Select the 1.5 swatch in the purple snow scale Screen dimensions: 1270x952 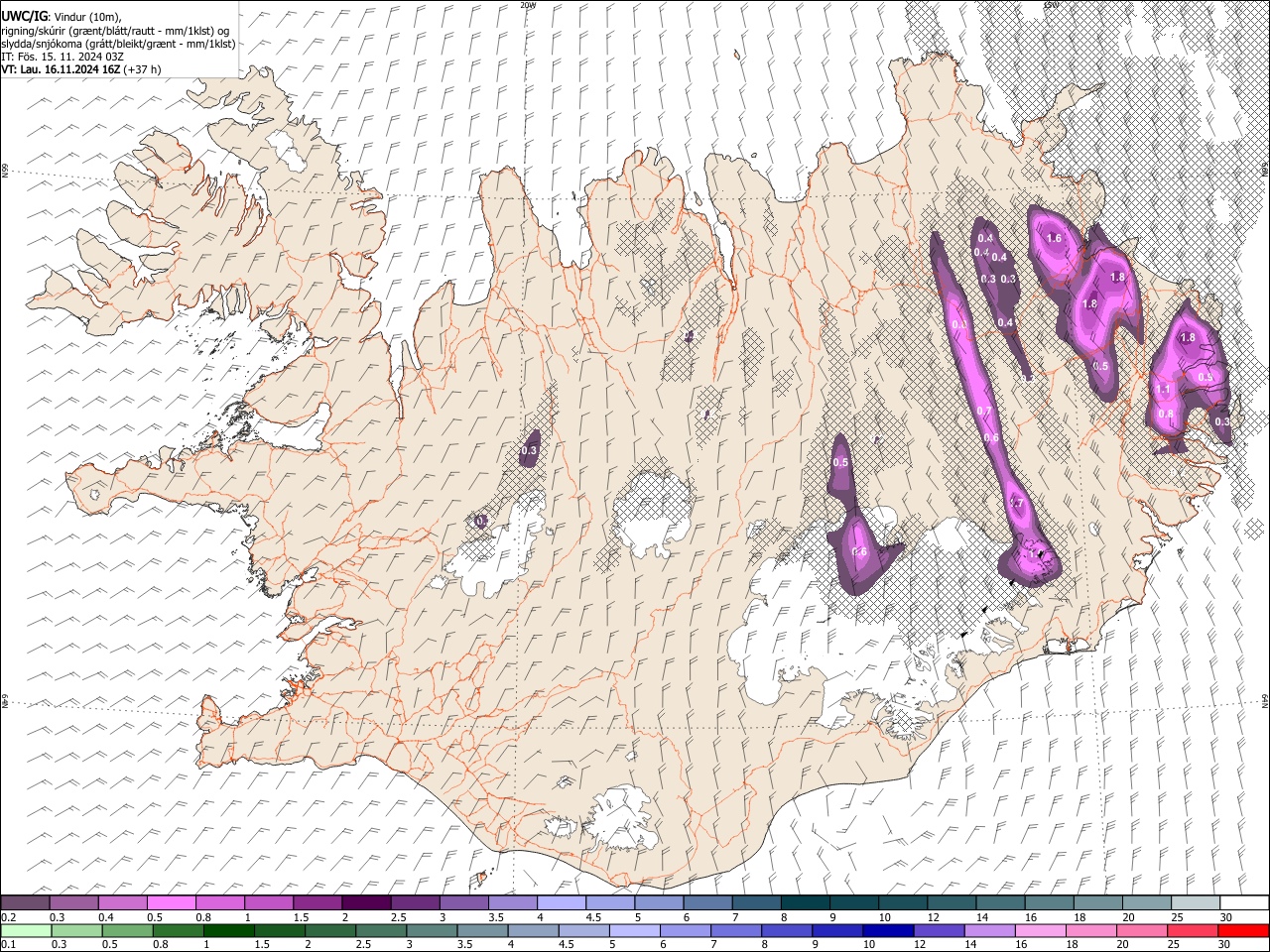[x=317, y=902]
